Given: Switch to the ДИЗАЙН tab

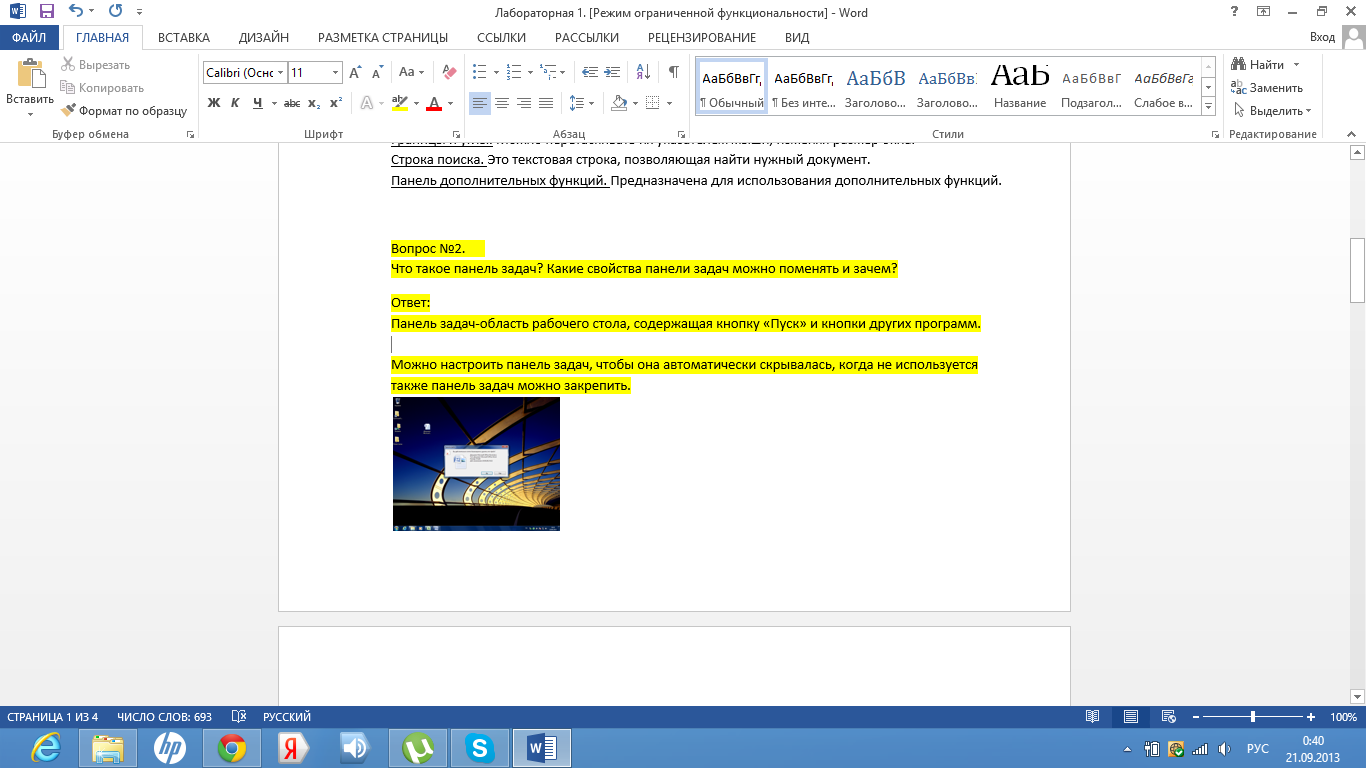Looking at the screenshot, I should [x=264, y=38].
